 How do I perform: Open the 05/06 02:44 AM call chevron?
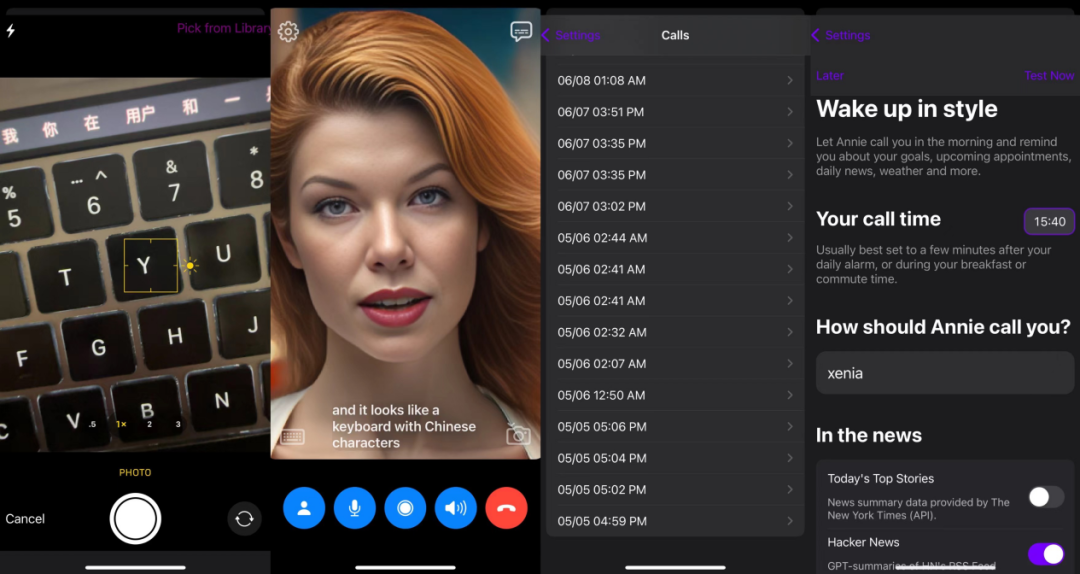tap(790, 238)
